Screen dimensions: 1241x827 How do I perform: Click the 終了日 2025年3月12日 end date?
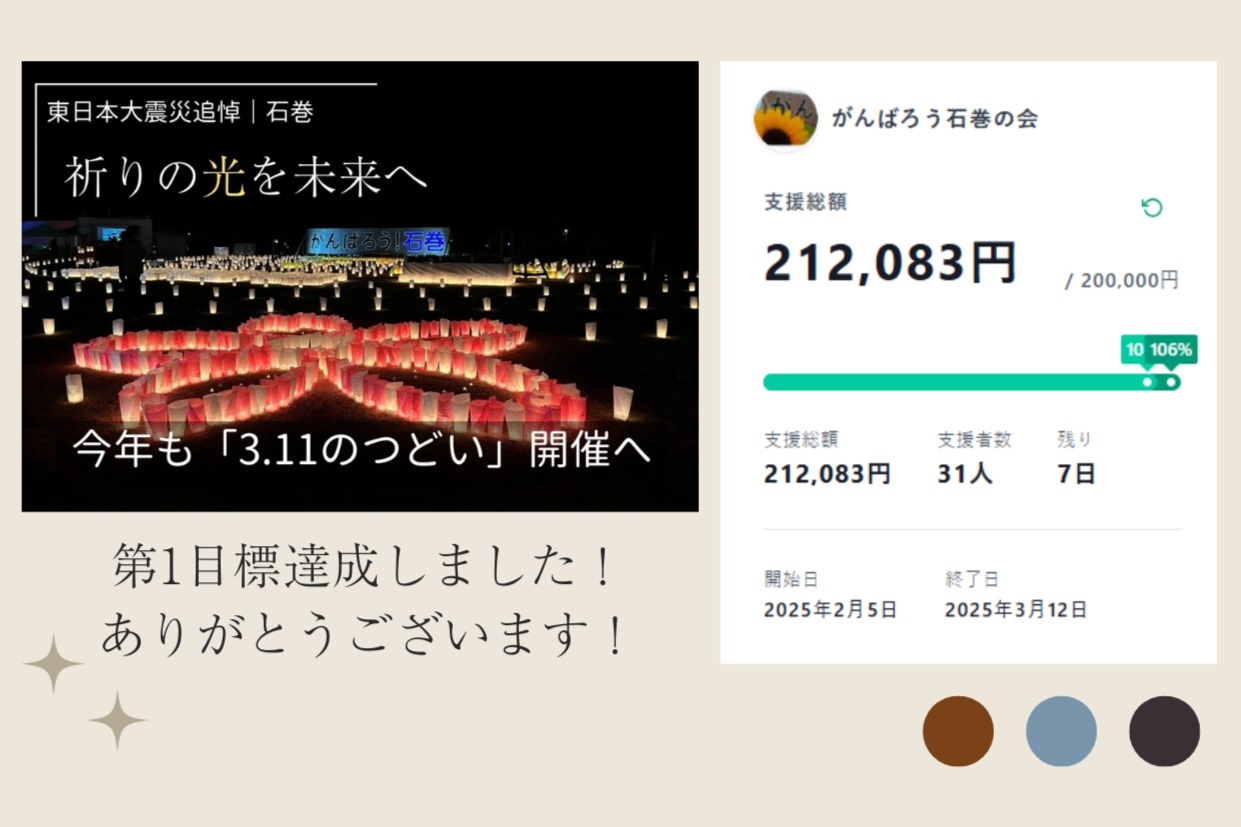click(x=1017, y=608)
